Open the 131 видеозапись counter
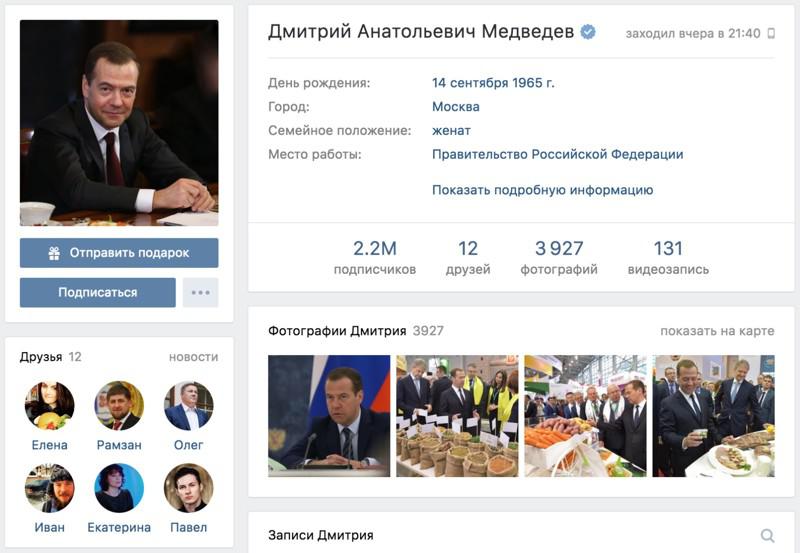Screen dimensions: 800x553 pyautogui.click(x=668, y=258)
